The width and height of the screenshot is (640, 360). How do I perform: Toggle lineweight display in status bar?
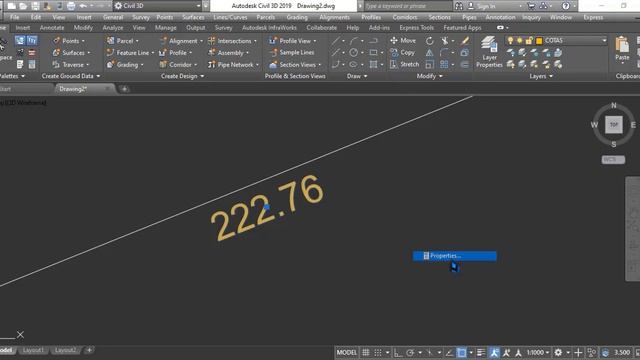[x=481, y=352]
